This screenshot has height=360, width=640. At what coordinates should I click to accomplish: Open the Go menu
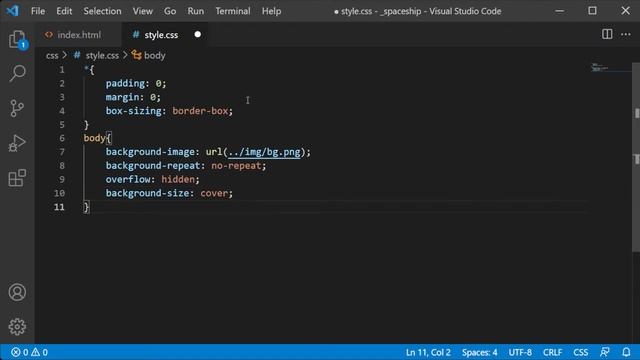click(170, 11)
